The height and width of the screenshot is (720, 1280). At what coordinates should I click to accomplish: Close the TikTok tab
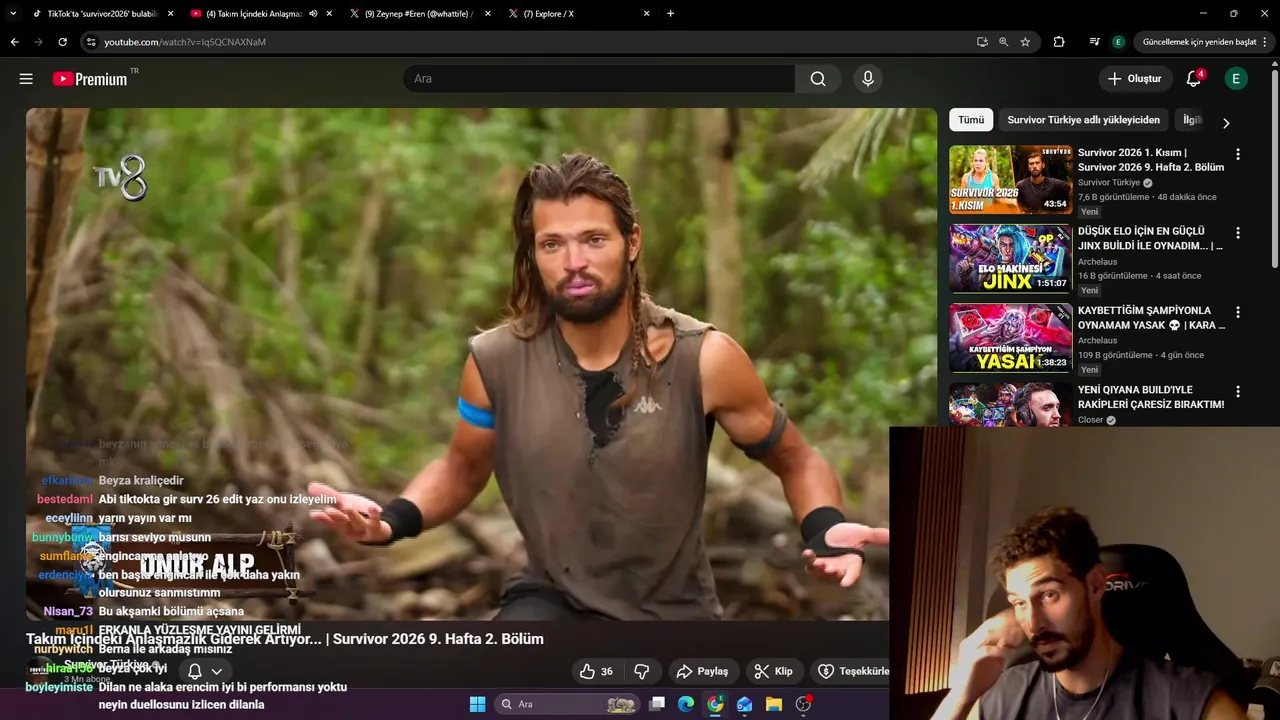170,14
